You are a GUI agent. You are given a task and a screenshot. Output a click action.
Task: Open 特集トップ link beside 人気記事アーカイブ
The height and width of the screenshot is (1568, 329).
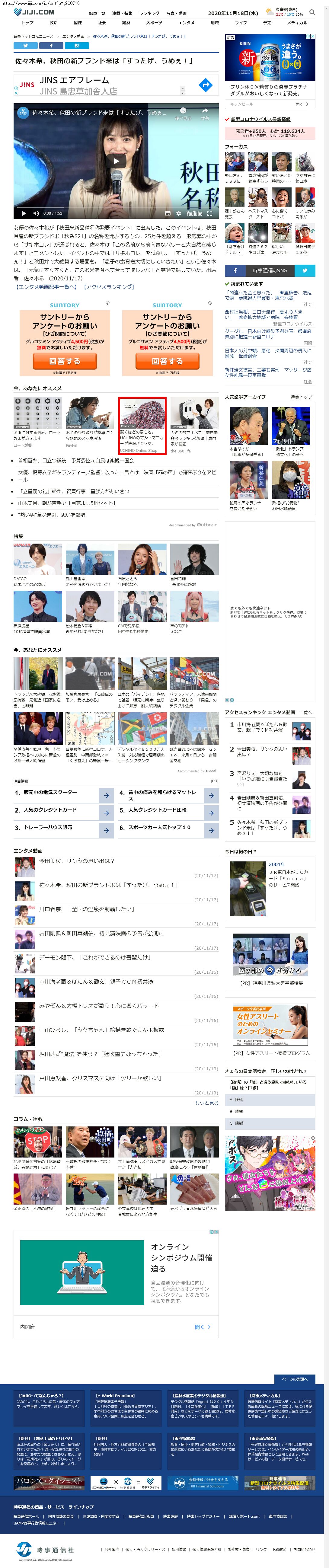click(301, 397)
